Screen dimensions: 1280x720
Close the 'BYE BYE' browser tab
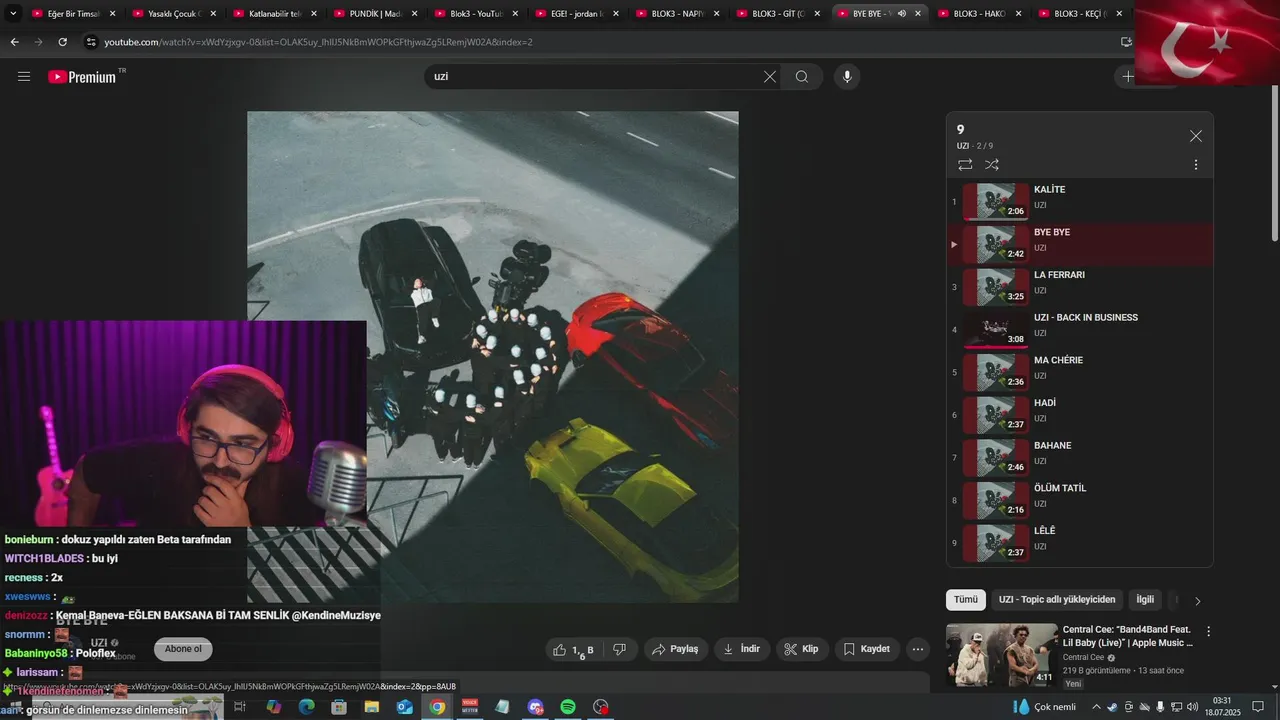pos(918,14)
